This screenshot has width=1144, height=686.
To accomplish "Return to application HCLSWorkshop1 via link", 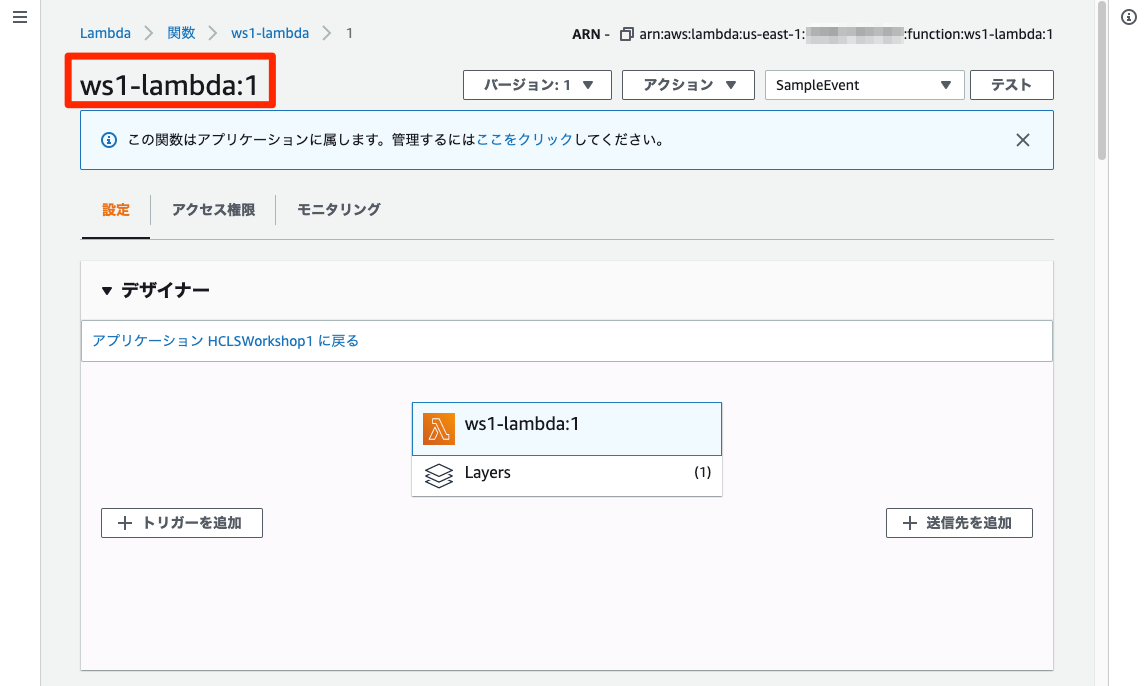I will pyautogui.click(x=225, y=341).
